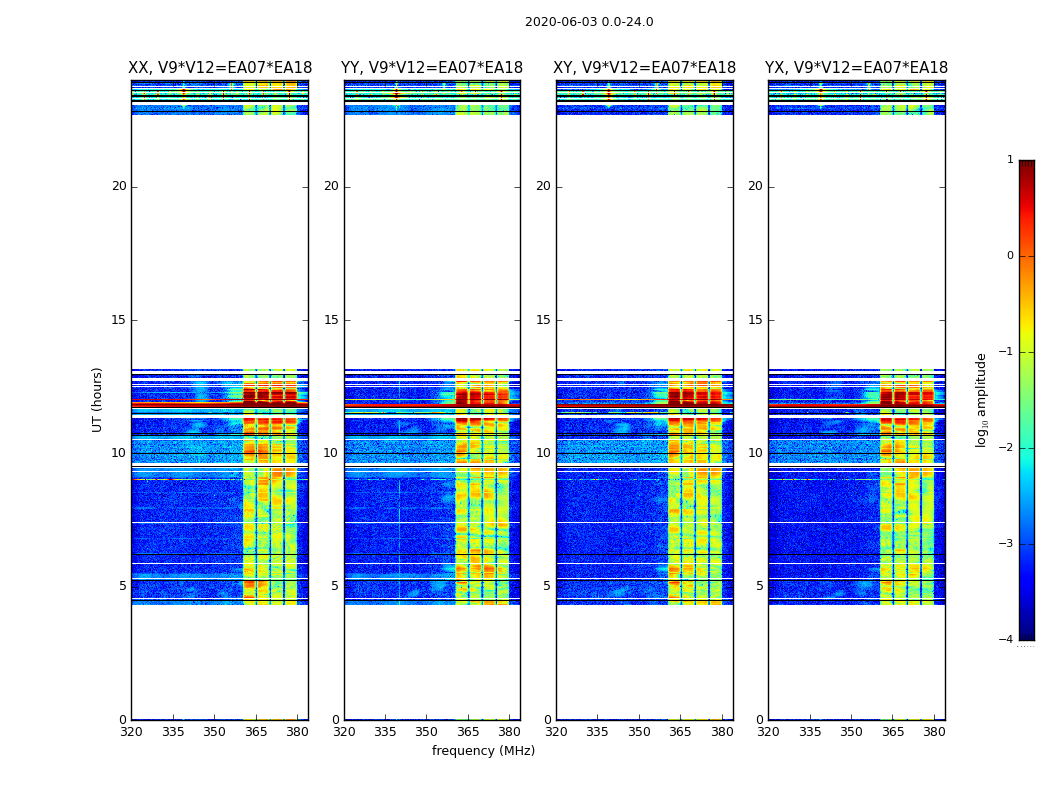Click the UT (hours) y-axis label

[x=98, y=399]
